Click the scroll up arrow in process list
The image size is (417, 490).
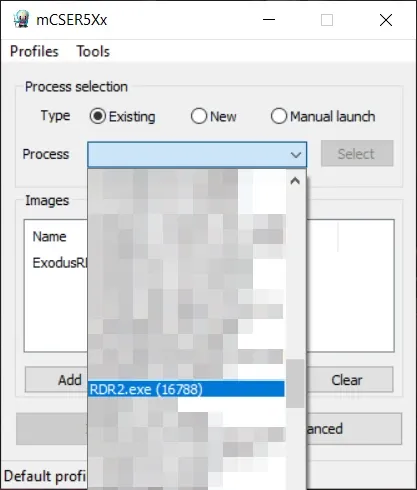click(295, 181)
